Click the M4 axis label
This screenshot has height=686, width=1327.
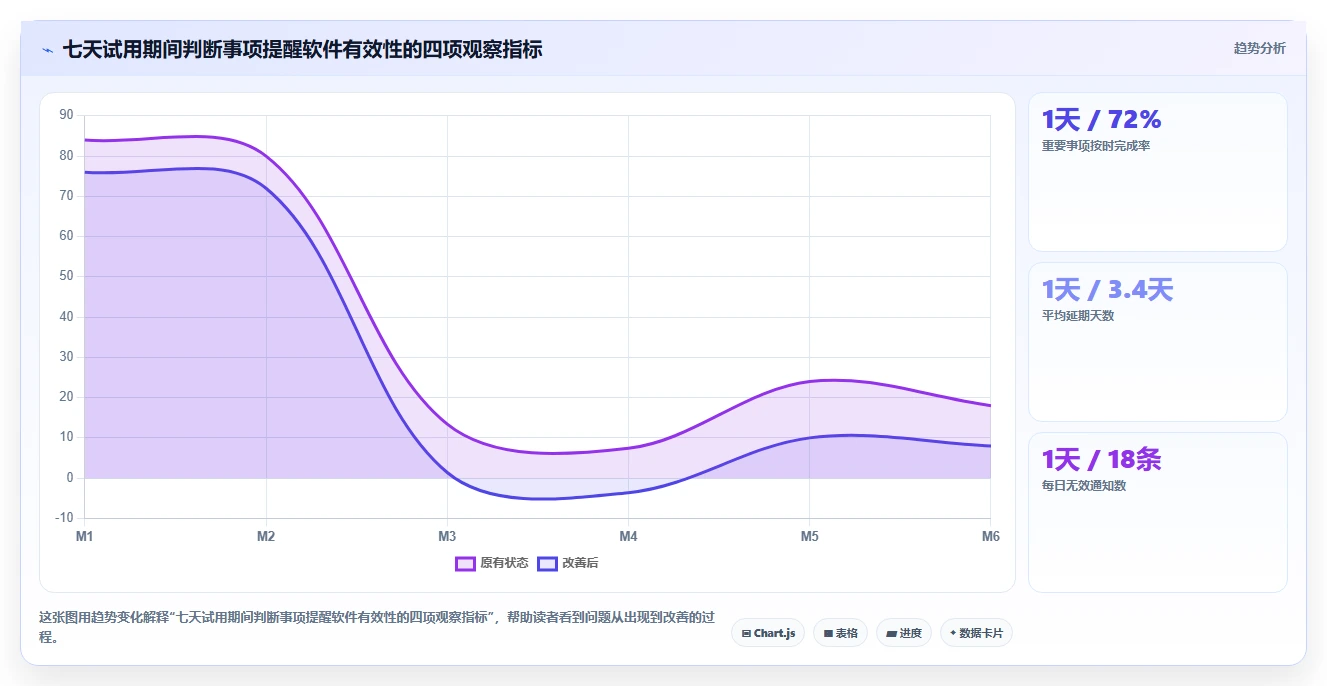628,537
